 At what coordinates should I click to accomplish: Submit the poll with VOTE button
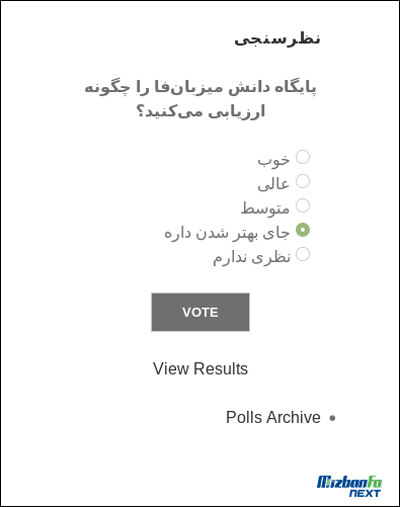tap(200, 312)
